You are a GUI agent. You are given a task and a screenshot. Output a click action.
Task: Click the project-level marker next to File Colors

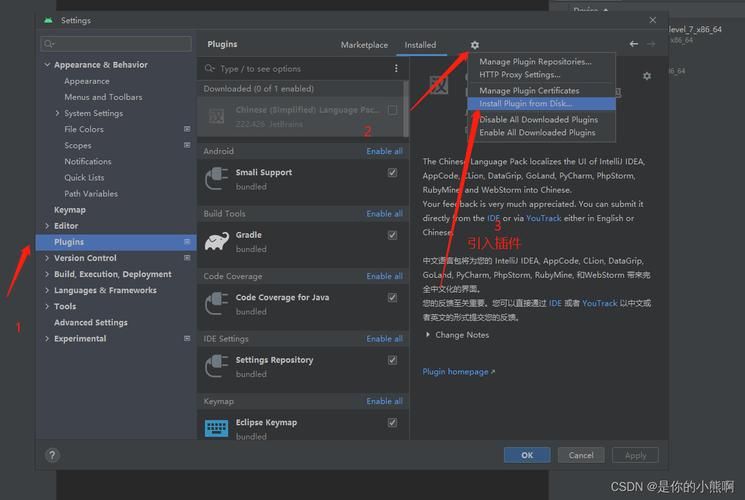[187, 129]
